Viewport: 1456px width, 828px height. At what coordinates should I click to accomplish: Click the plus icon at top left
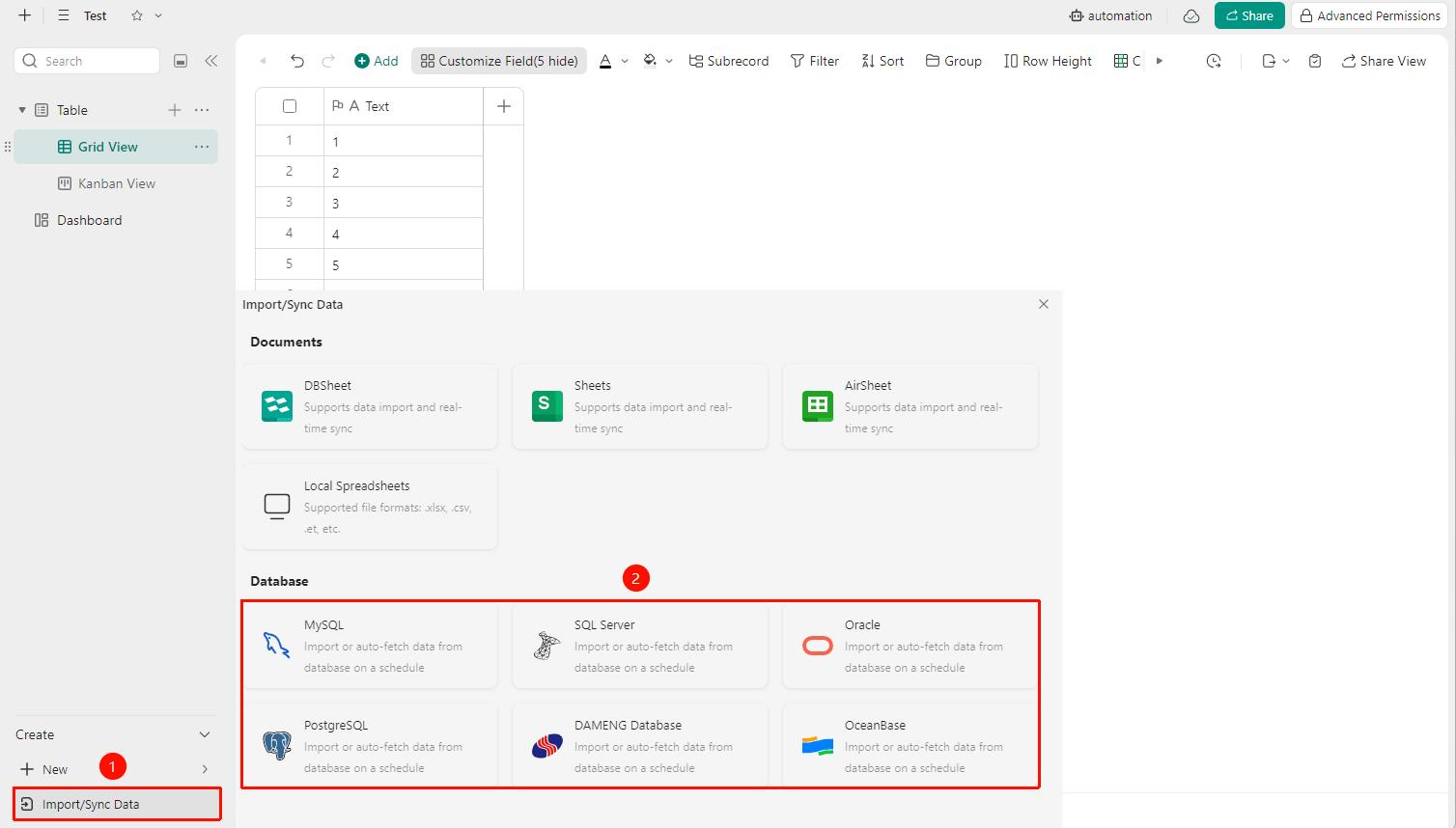[x=25, y=15]
